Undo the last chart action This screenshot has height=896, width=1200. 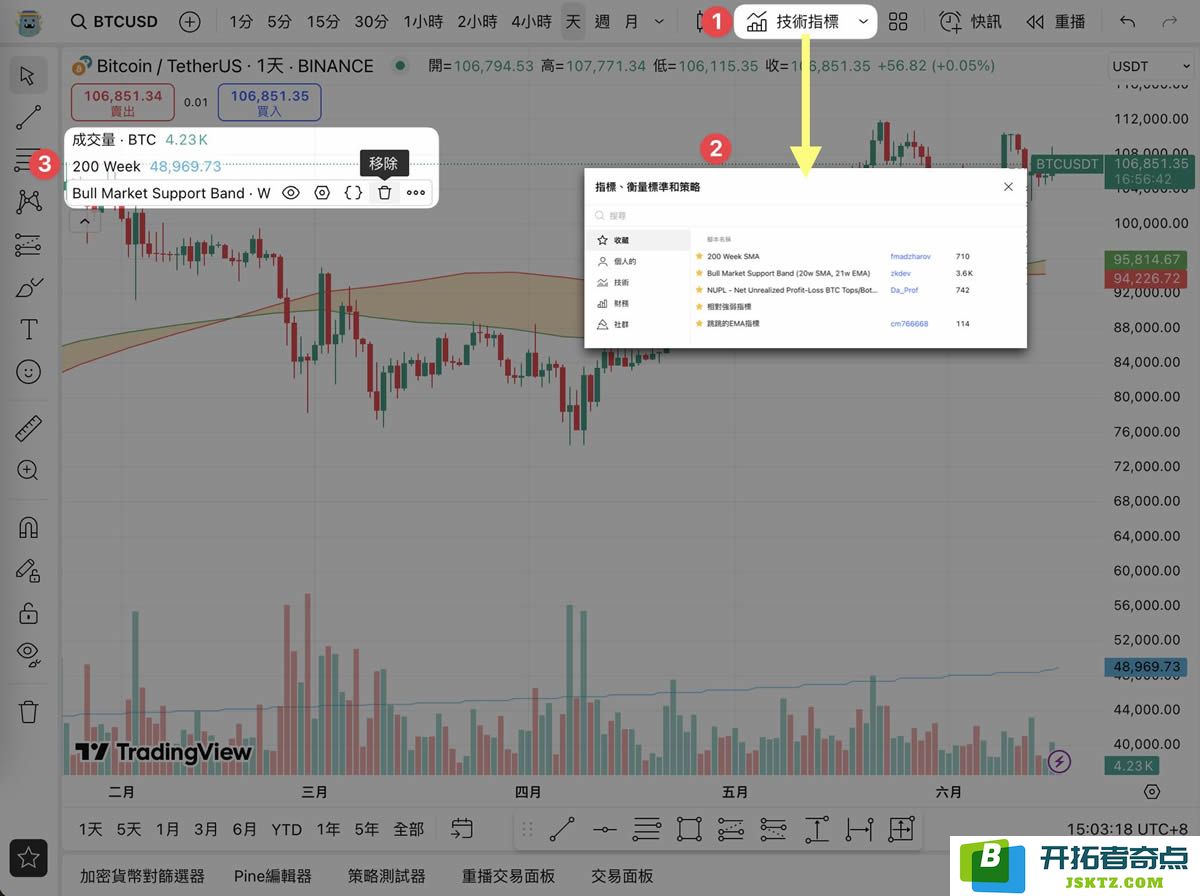coord(1128,21)
